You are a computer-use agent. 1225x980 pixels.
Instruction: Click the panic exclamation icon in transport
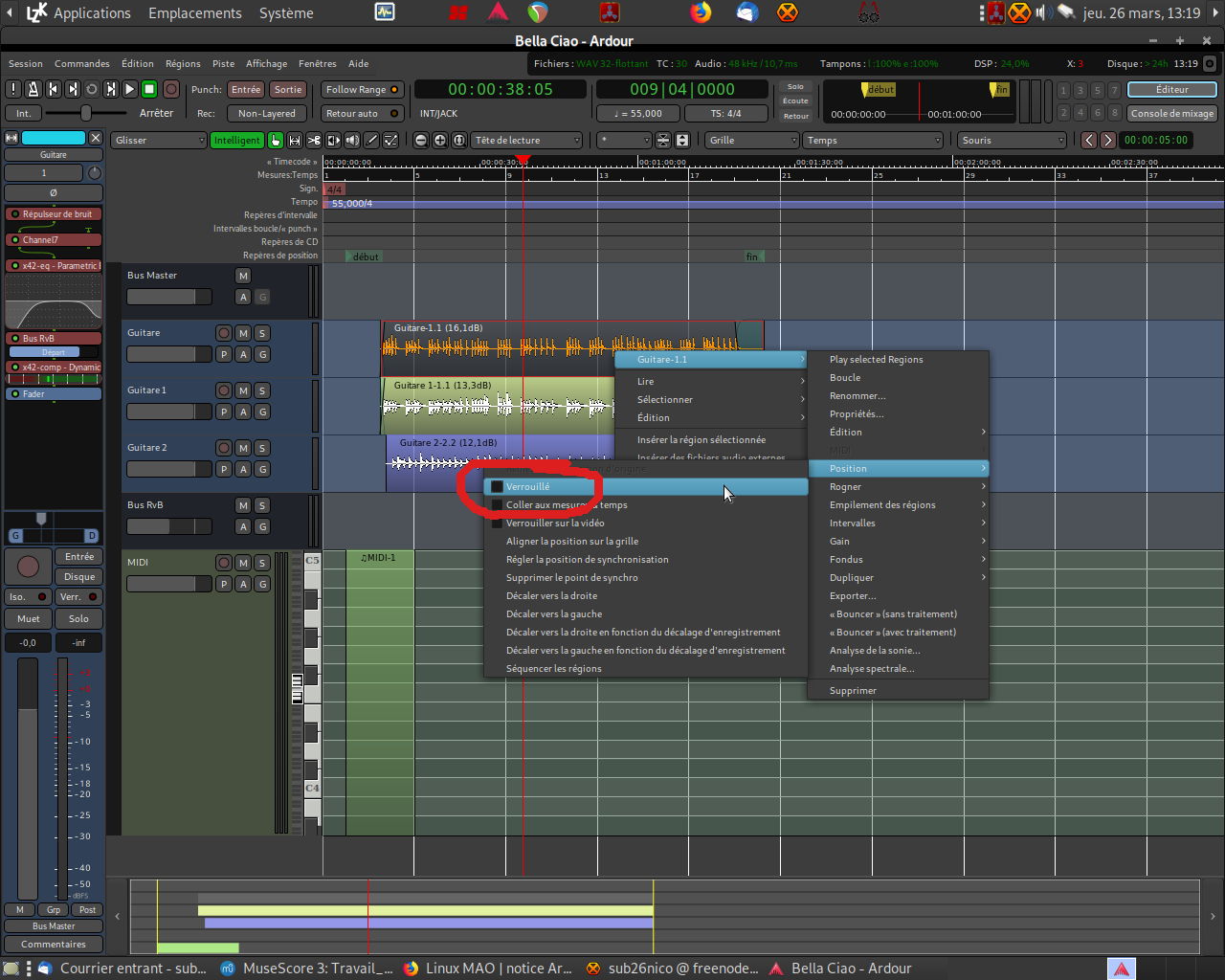[x=13, y=89]
